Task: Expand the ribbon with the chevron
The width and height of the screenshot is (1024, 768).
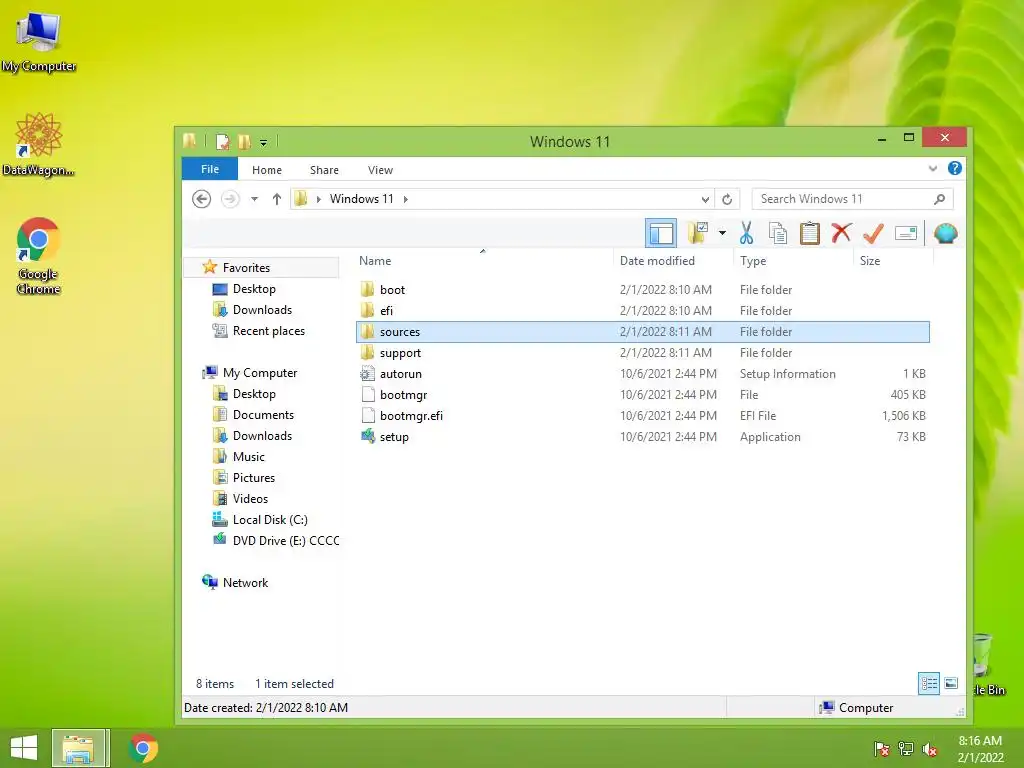Action: pyautogui.click(x=933, y=168)
